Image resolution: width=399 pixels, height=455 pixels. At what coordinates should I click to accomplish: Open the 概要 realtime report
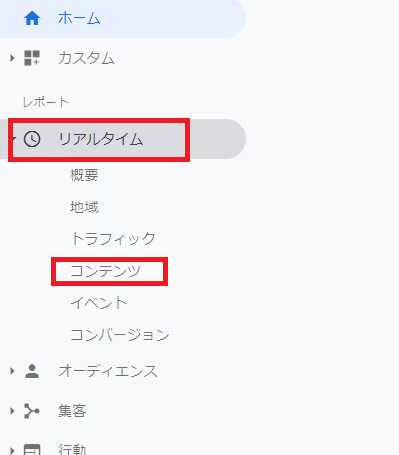point(84,175)
